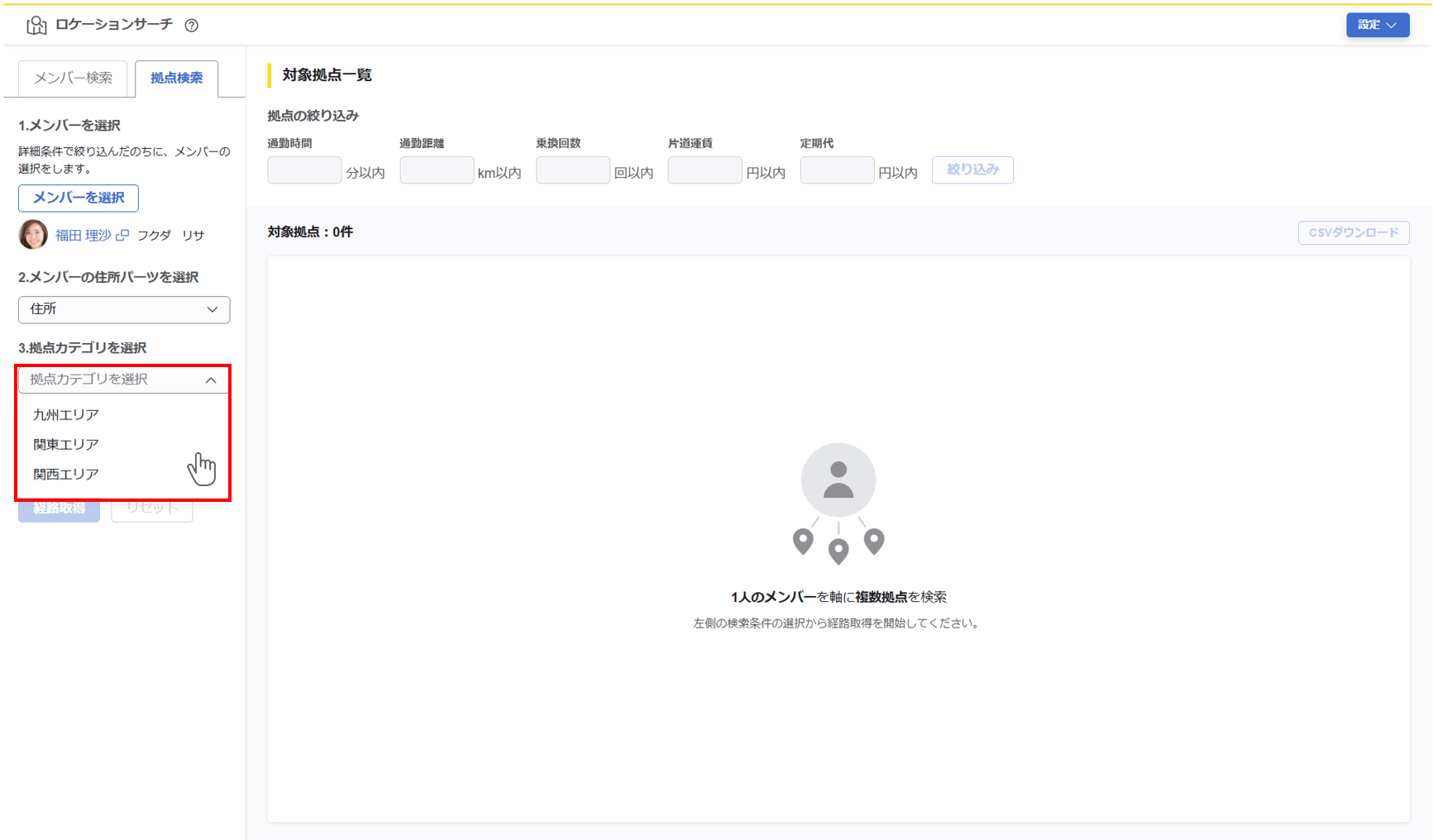Open the help question mark icon
Viewport: 1433px width, 840px height.
pyautogui.click(x=192, y=25)
